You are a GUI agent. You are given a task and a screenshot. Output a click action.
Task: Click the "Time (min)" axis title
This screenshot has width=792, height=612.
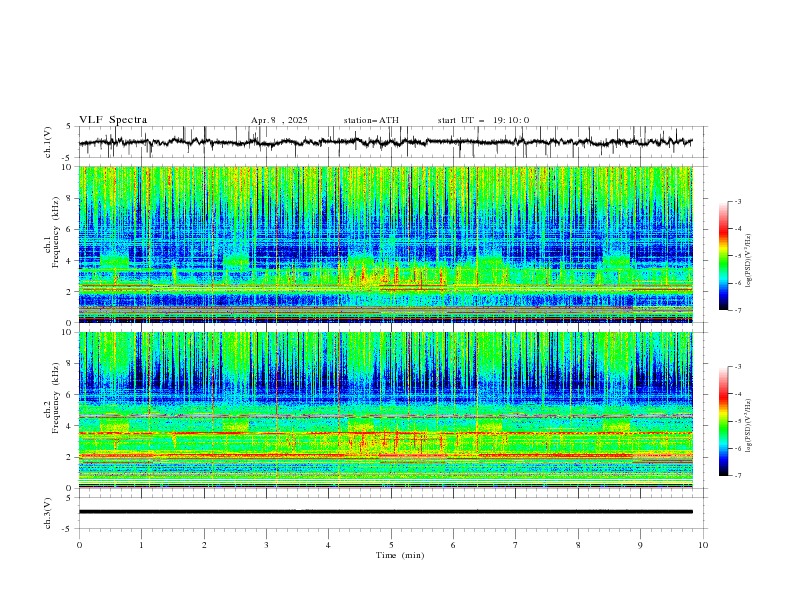click(x=400, y=555)
